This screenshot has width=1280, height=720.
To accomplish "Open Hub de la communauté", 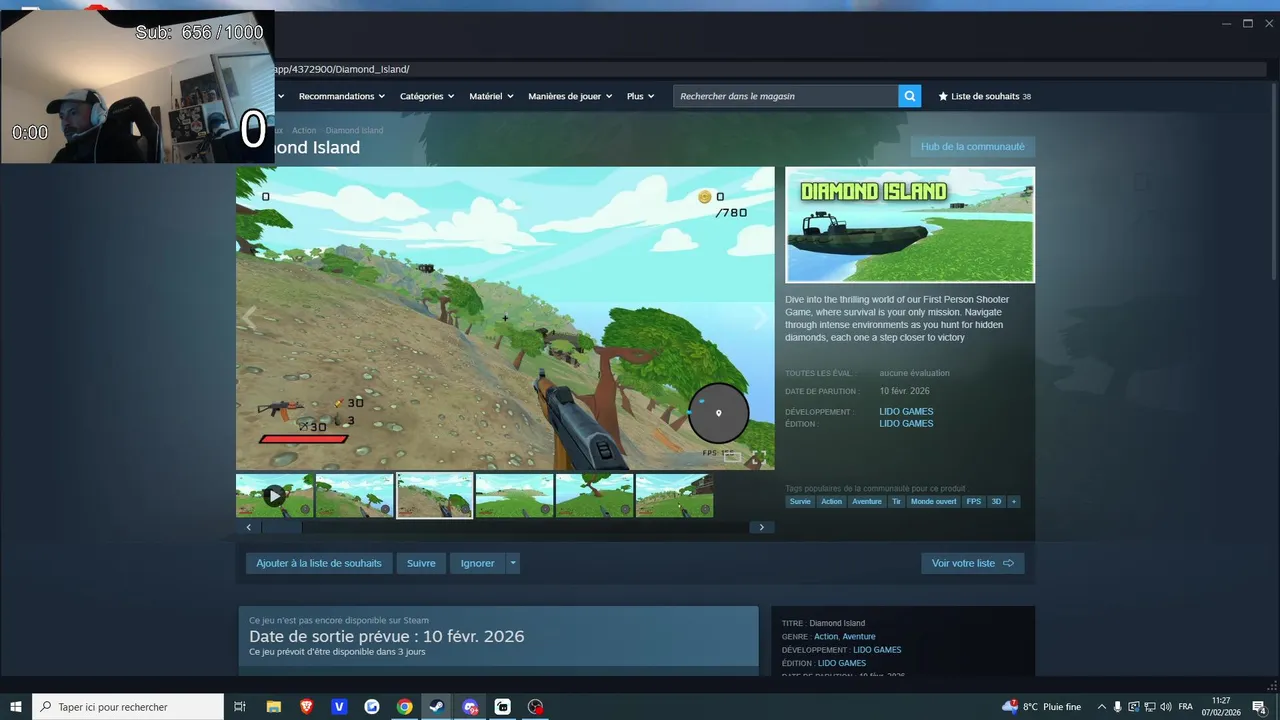I will click(x=972, y=146).
